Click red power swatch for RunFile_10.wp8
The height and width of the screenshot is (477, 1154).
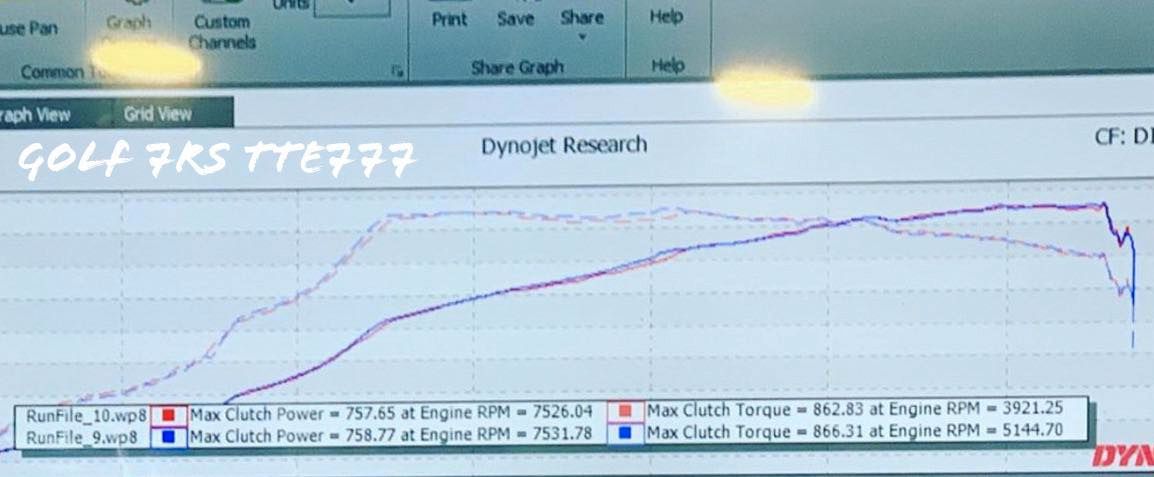click(167, 414)
